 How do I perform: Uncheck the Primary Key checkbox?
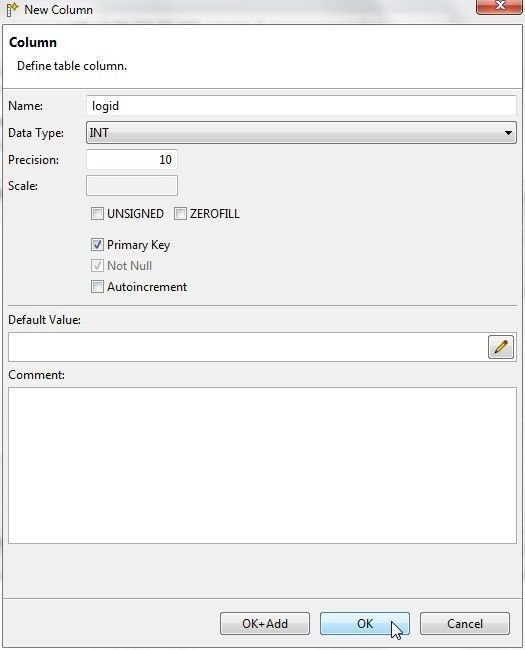pos(97,245)
